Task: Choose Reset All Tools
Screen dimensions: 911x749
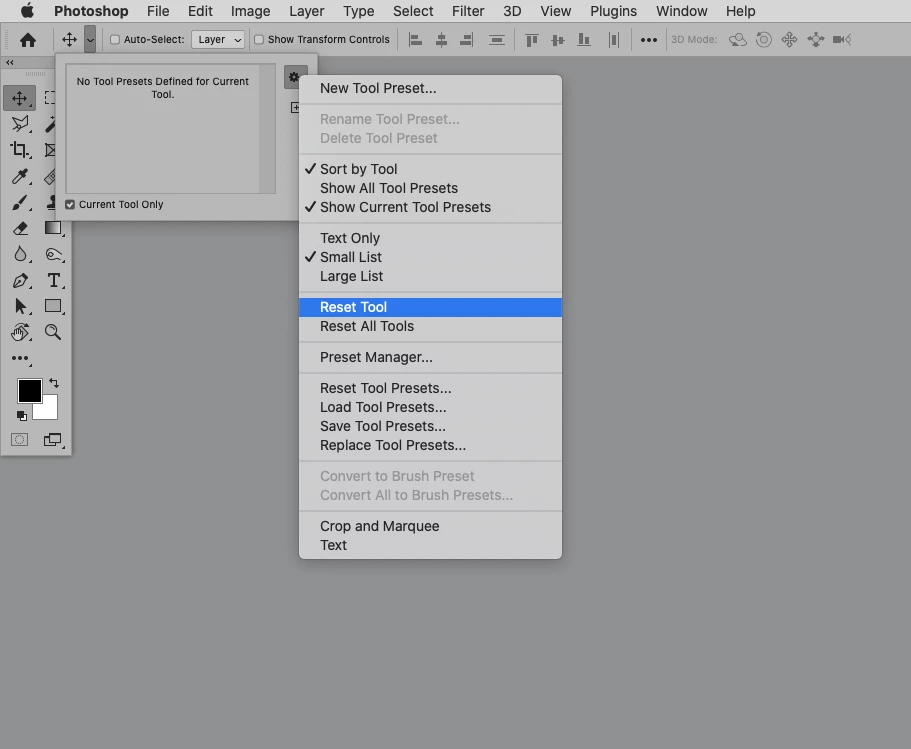Action: [x=431, y=327]
